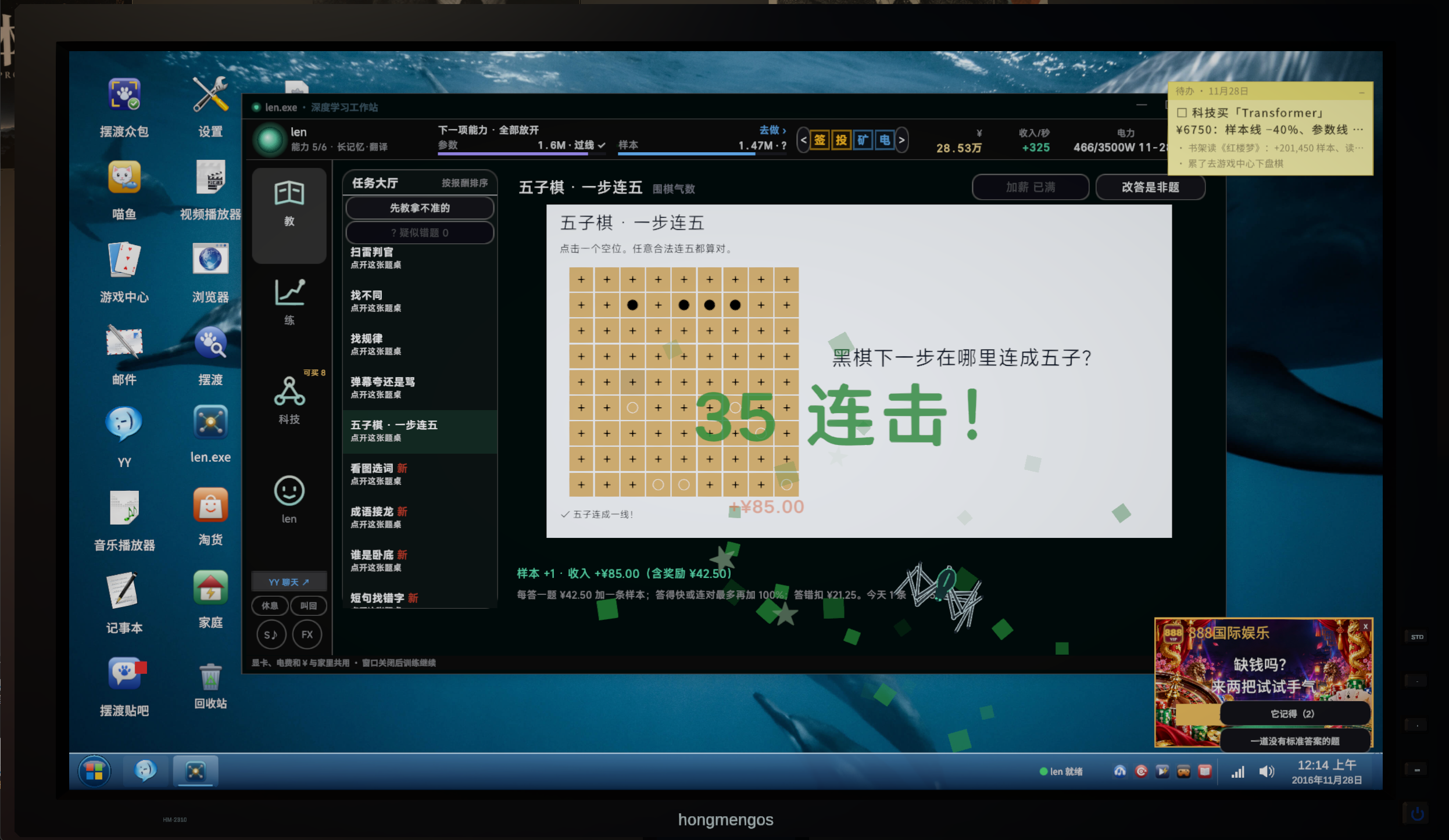
Task: Click the 先教拿不准的 button
Action: [420, 208]
